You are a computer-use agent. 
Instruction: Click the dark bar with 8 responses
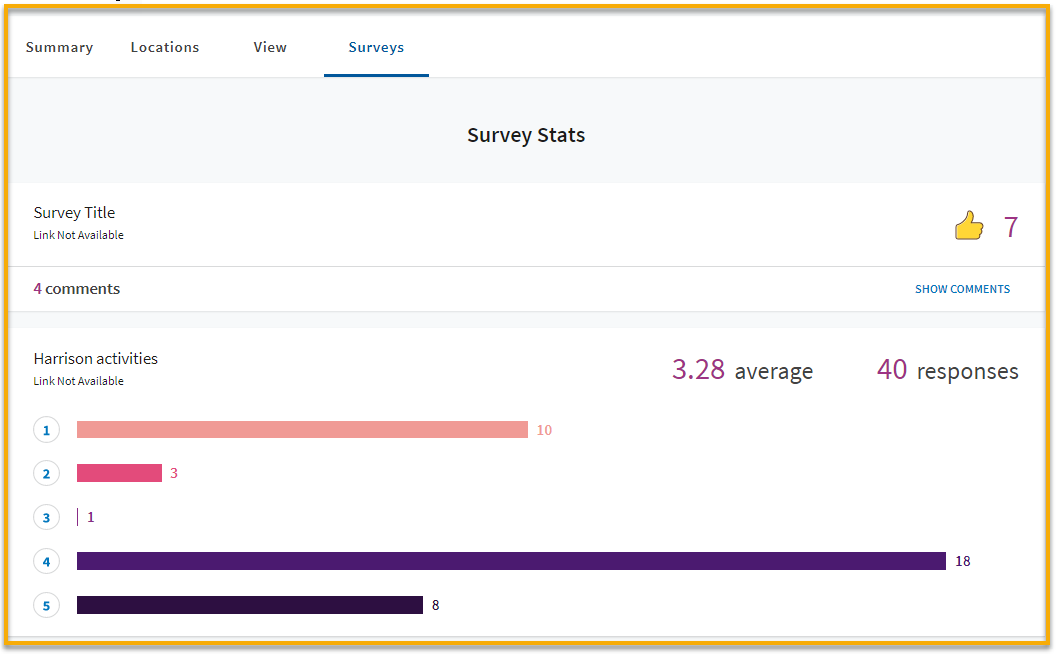[250, 605]
